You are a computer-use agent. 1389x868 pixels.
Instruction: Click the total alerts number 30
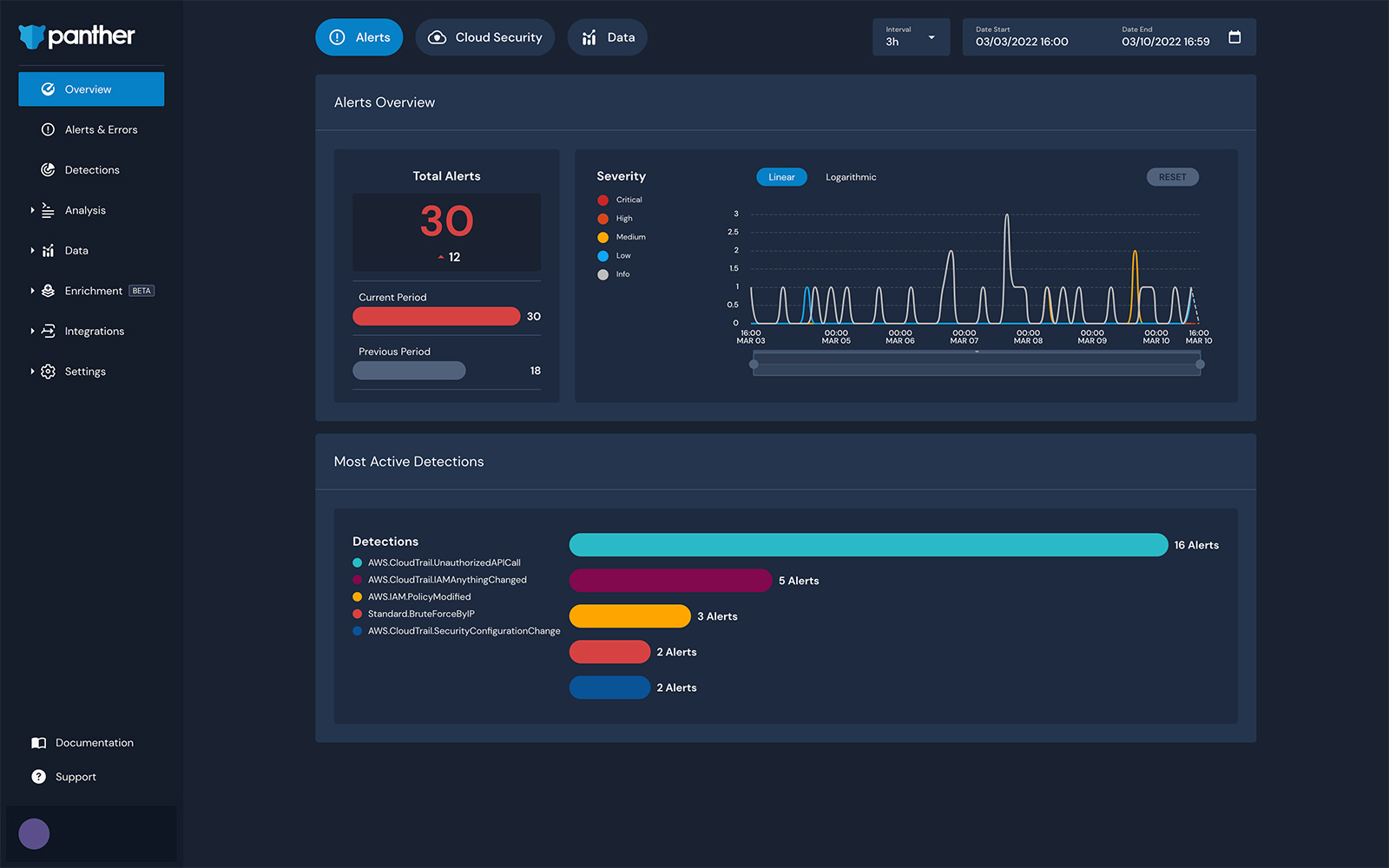pyautogui.click(x=446, y=220)
